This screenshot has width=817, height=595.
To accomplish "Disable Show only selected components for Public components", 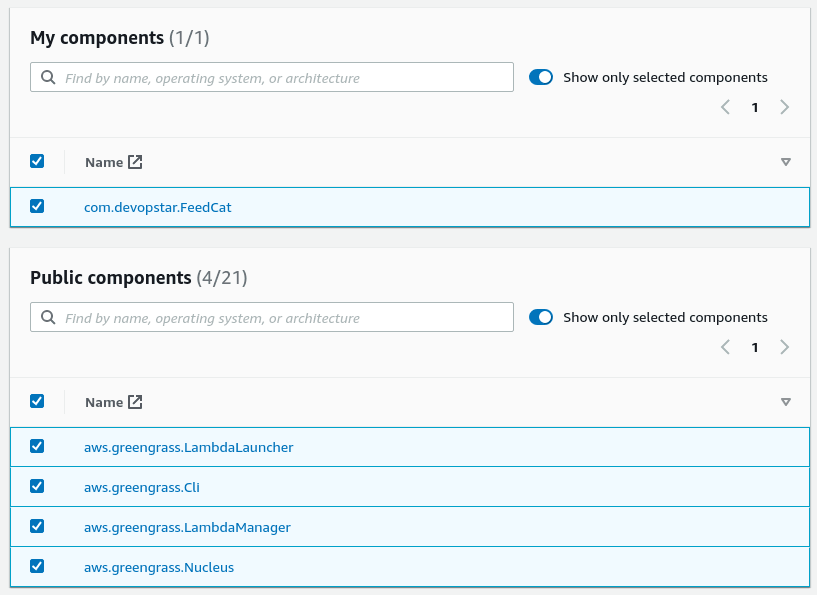I will pyautogui.click(x=540, y=316).
